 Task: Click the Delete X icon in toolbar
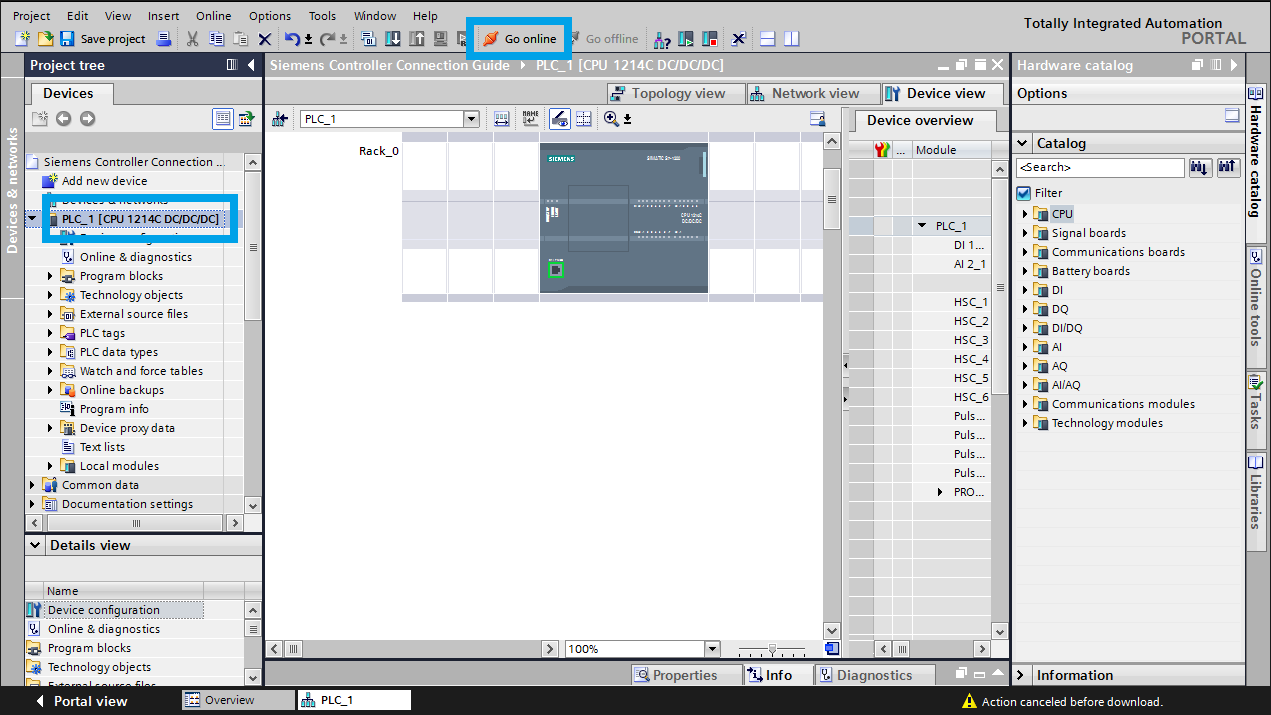point(265,39)
